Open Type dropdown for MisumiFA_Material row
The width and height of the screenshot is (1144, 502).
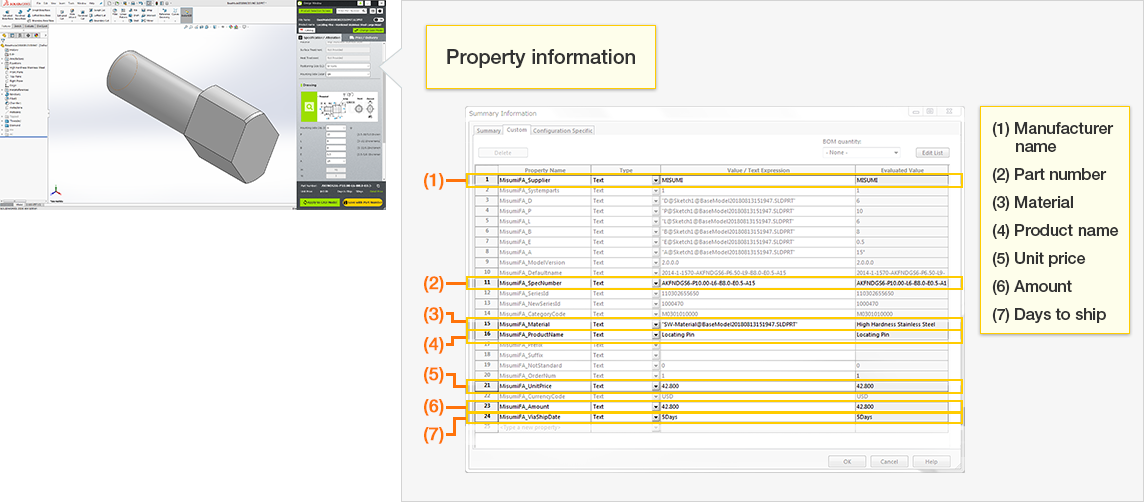656,323
